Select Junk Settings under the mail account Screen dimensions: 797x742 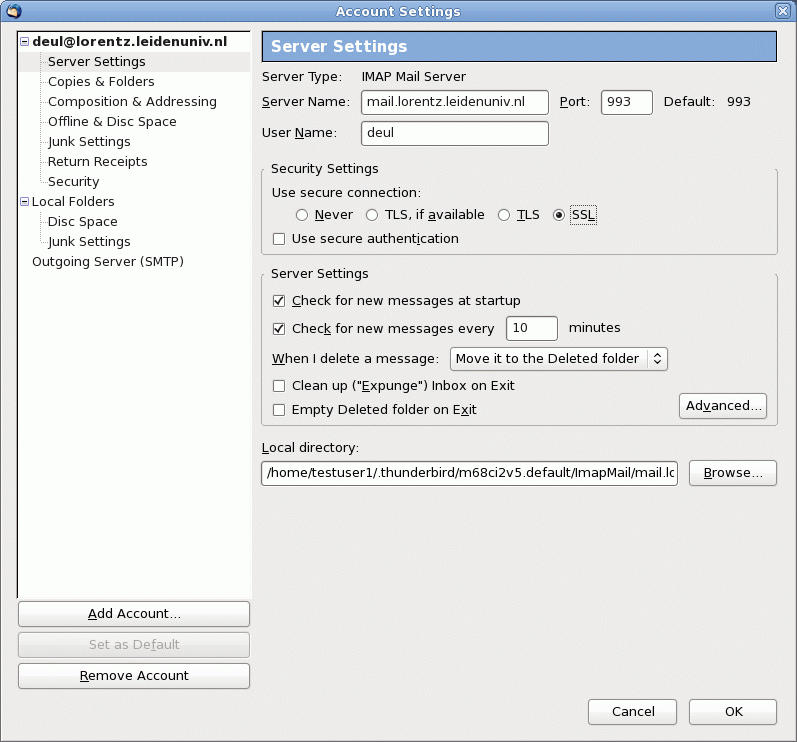tap(89, 142)
